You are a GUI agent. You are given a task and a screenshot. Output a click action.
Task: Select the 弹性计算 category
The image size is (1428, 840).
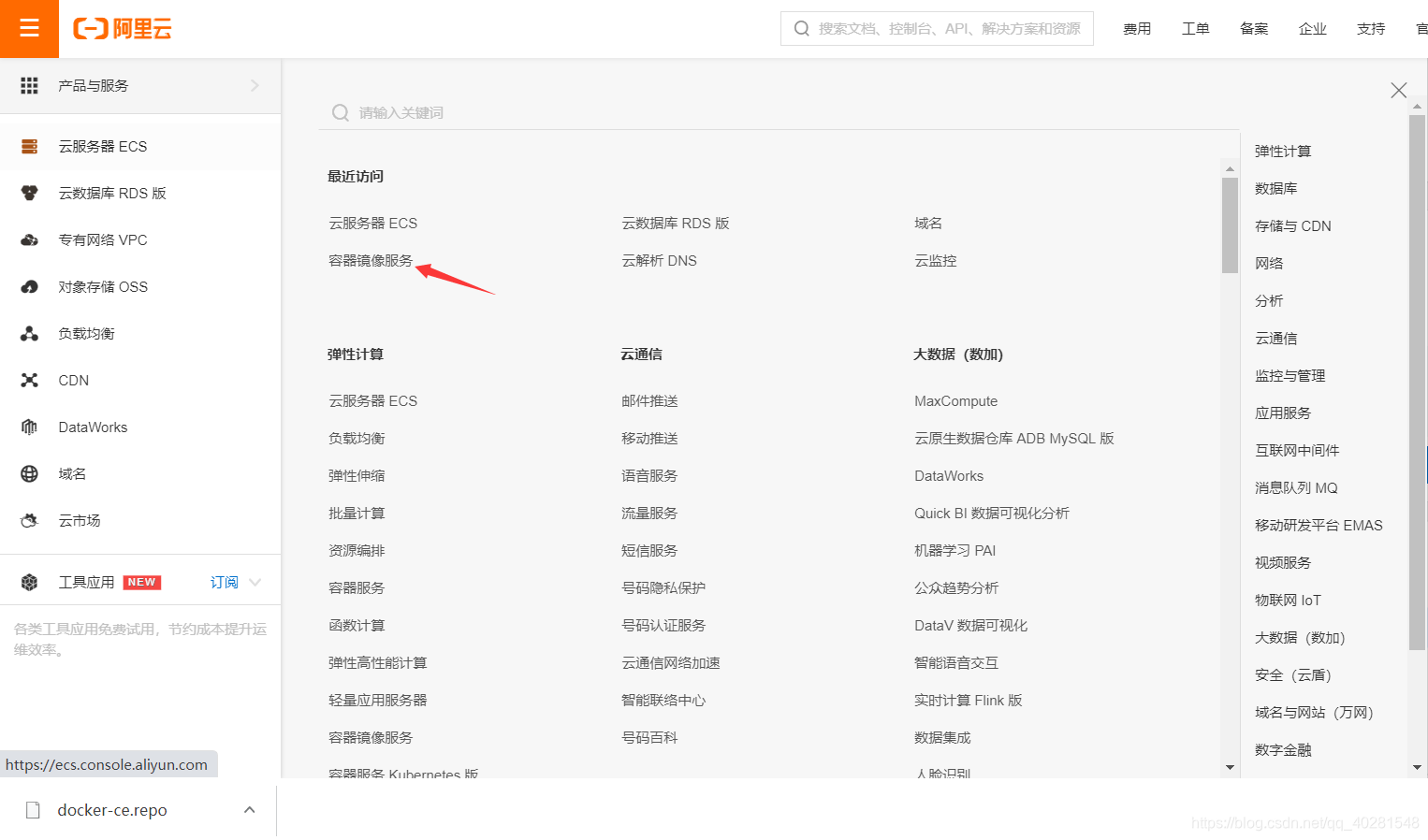coord(1283,151)
